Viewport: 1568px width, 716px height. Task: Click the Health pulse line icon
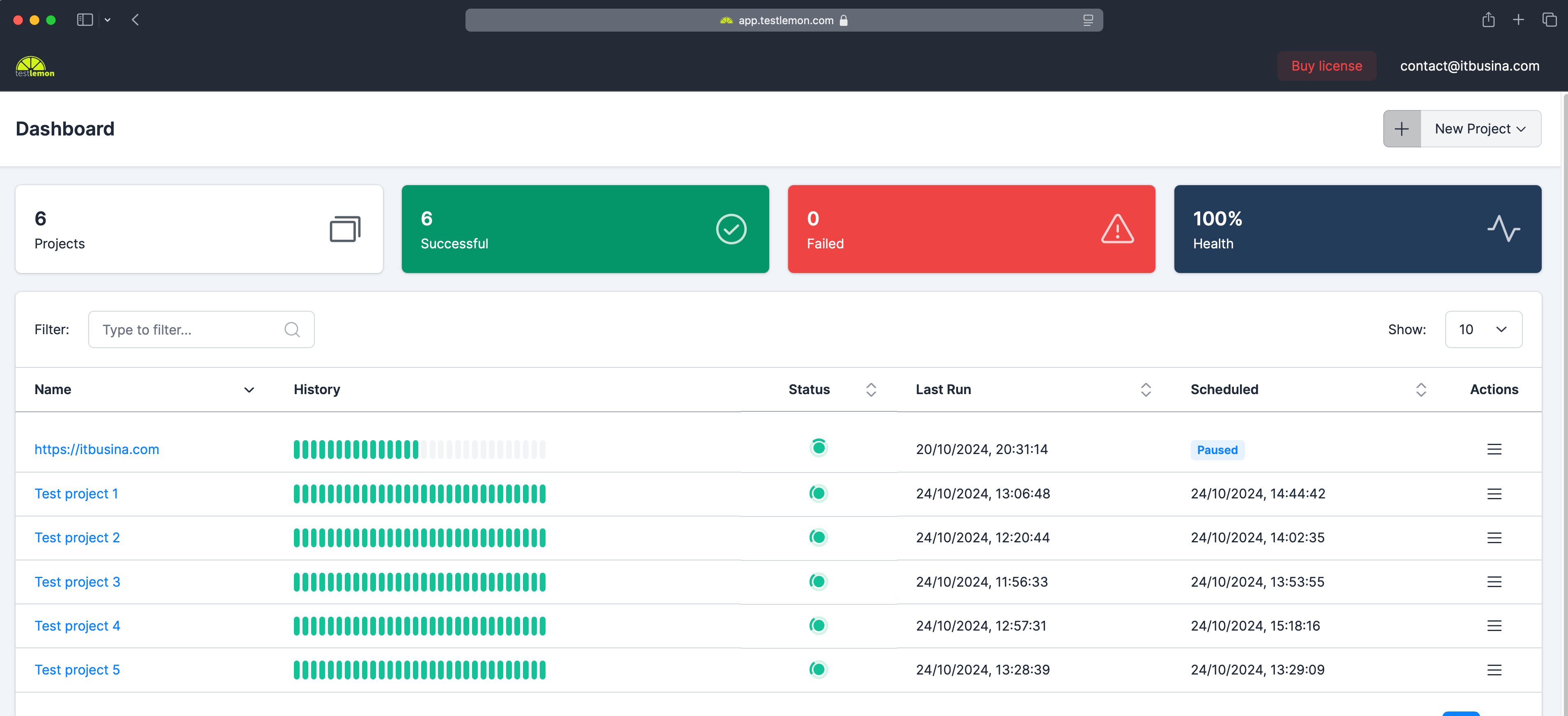click(1504, 229)
